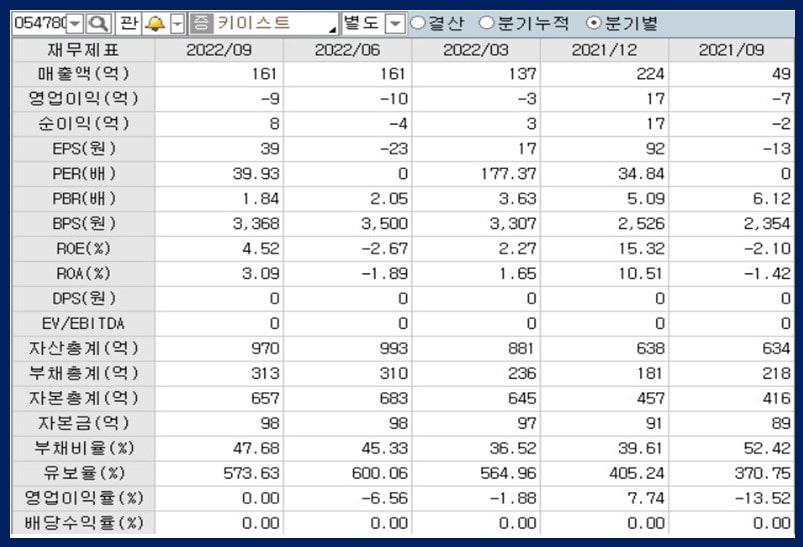
Task: Click the ROE(%) row label
Action: [83, 249]
